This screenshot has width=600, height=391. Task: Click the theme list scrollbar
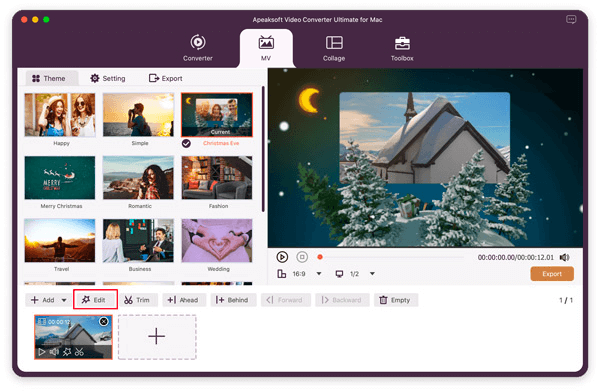click(x=263, y=149)
